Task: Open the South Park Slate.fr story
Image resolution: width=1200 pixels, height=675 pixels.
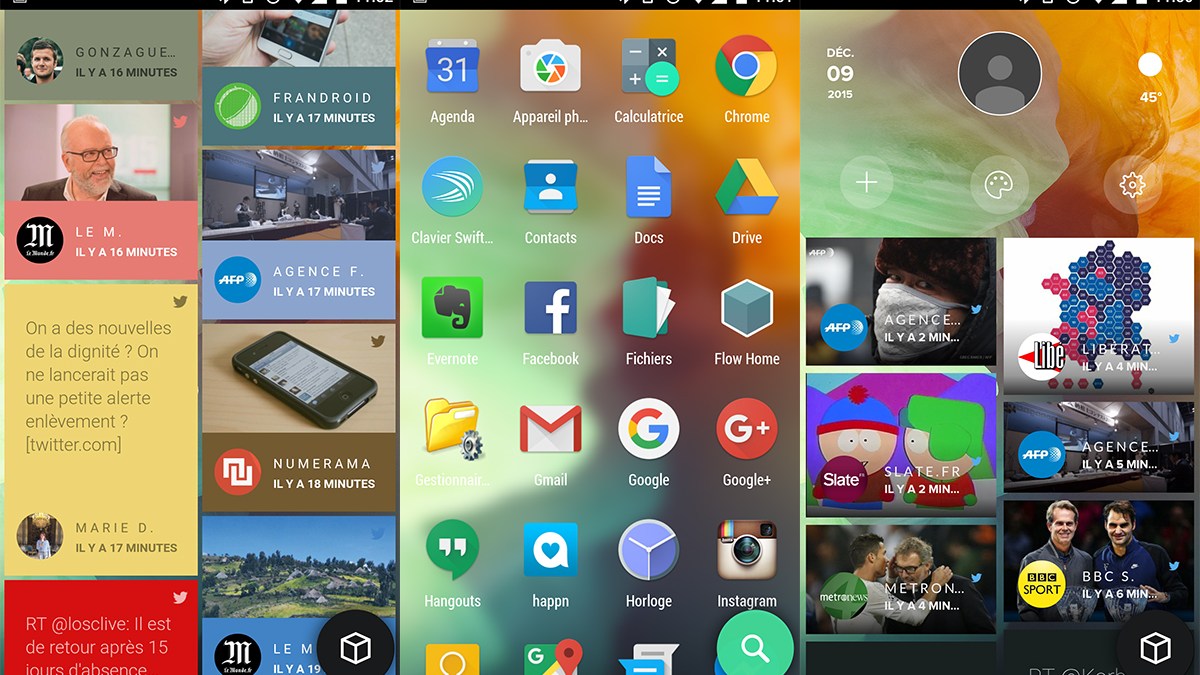Action: [901, 445]
